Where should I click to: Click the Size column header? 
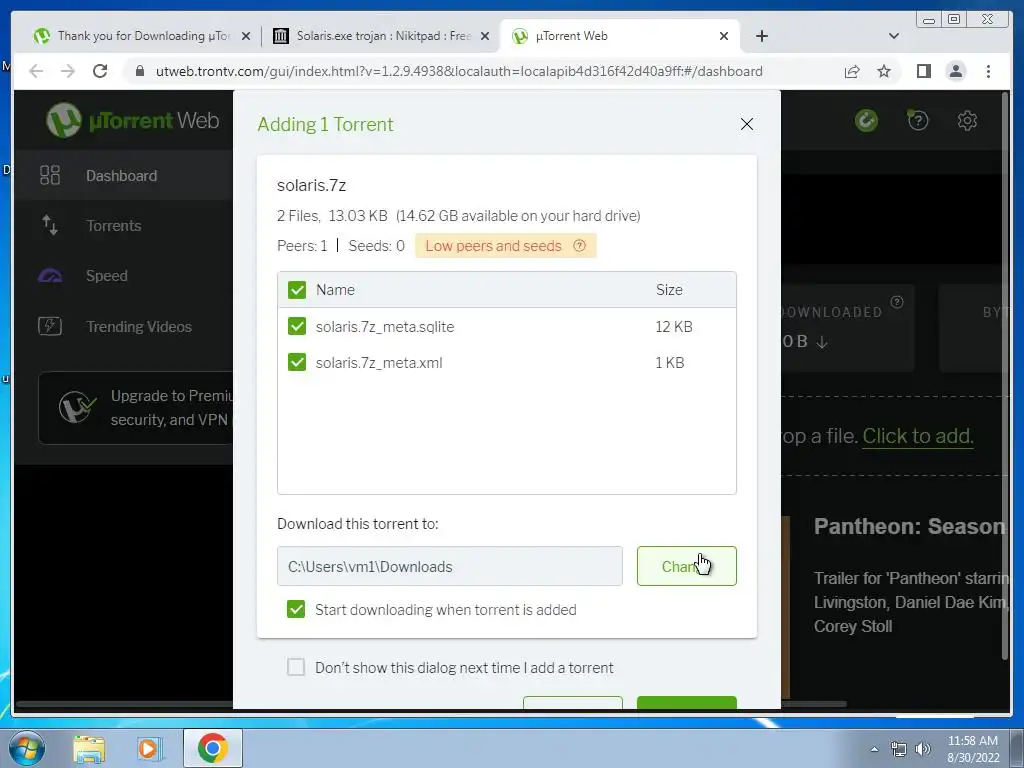click(x=669, y=290)
